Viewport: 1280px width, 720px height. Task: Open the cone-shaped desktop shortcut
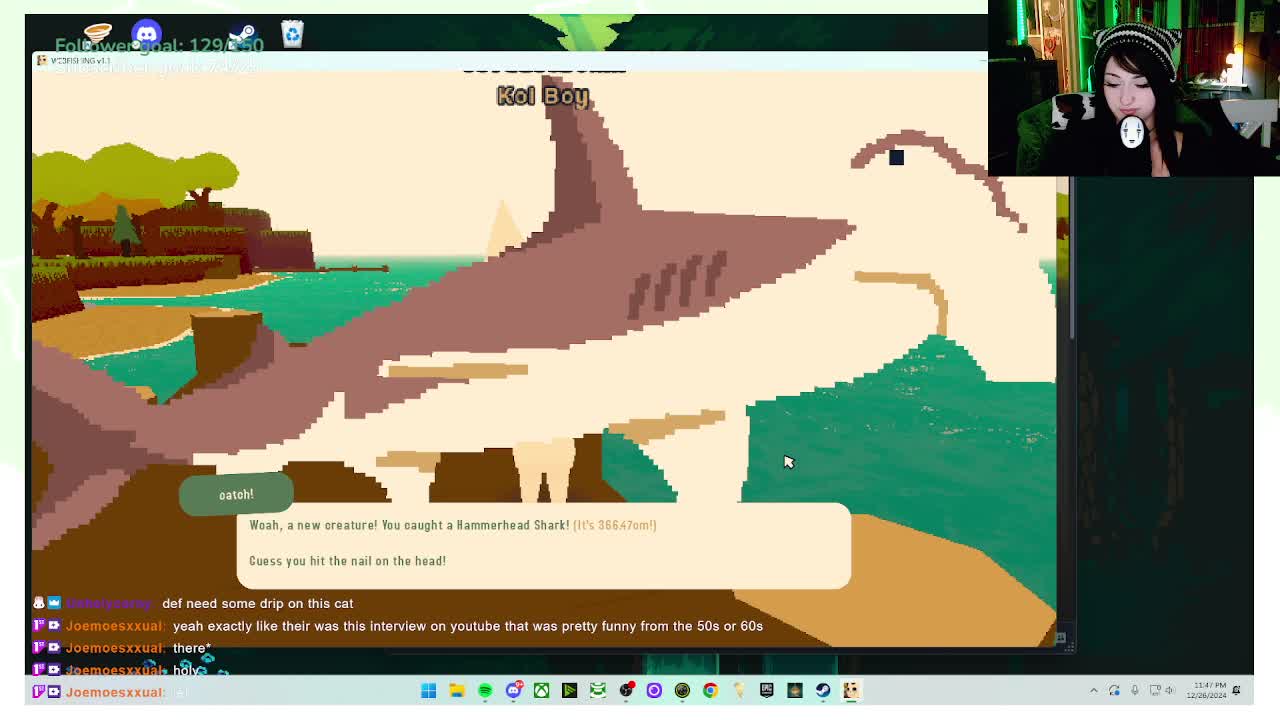(x=98, y=35)
